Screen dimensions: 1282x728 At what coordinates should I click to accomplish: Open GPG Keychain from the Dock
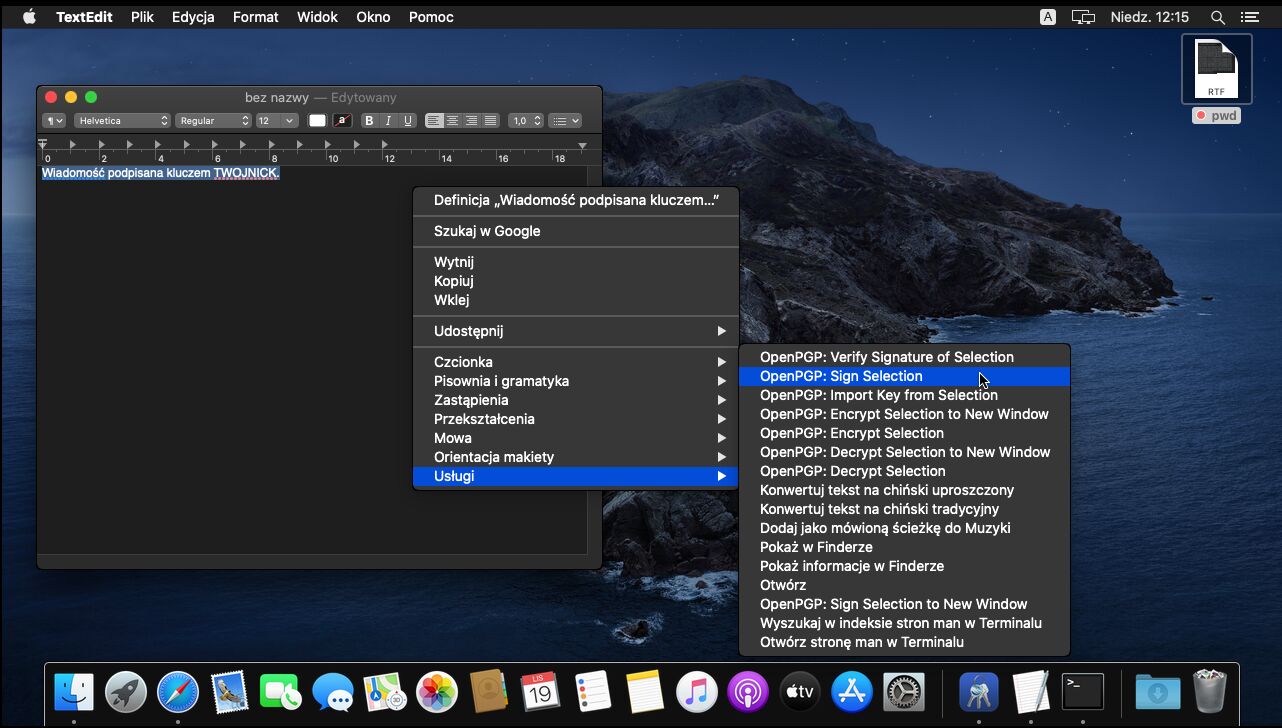(978, 691)
